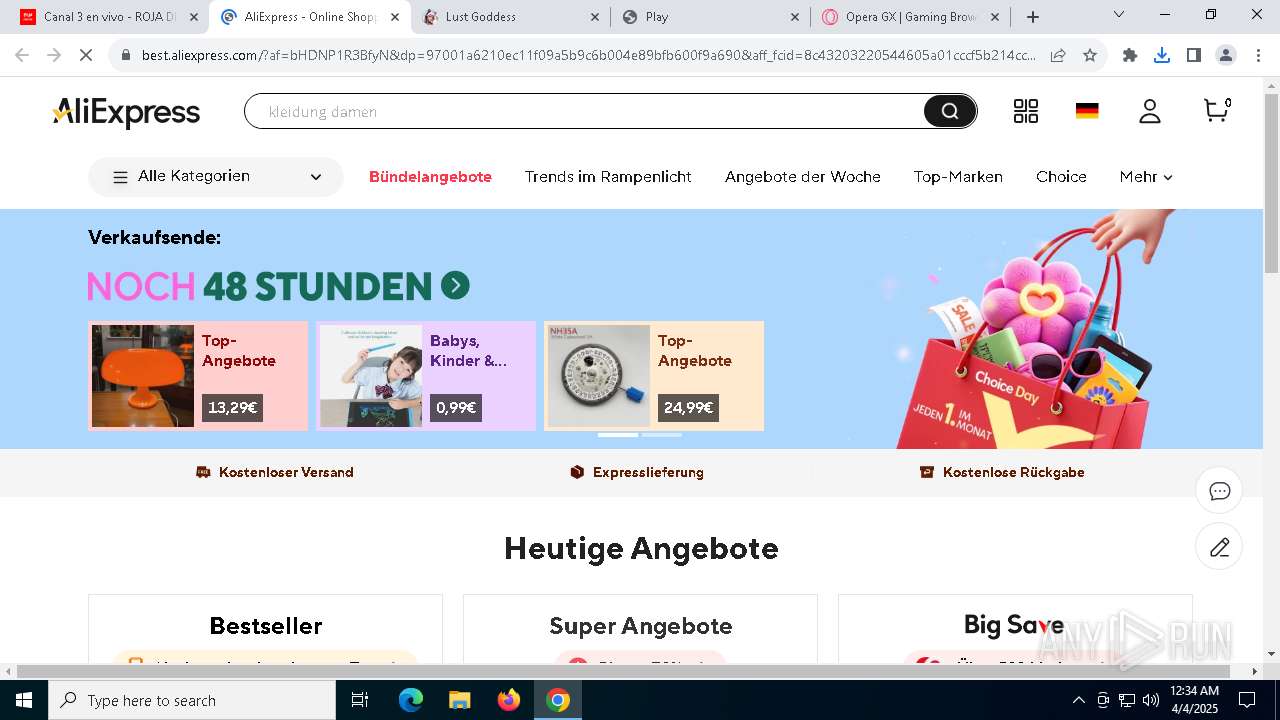
Task: Show hidden system tray icons
Action: [x=1078, y=700]
